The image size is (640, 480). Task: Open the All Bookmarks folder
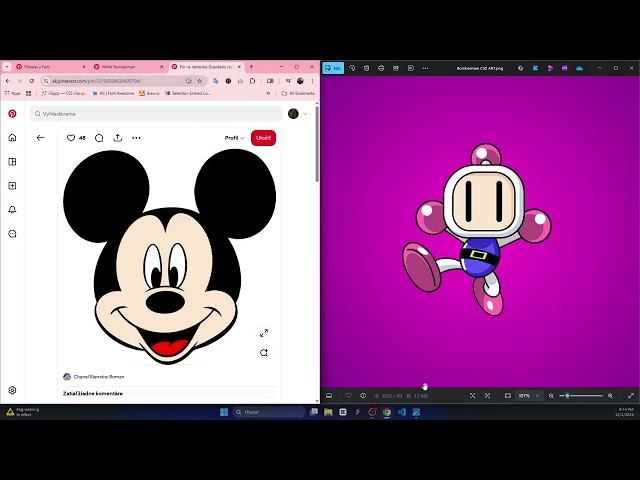tap(298, 93)
